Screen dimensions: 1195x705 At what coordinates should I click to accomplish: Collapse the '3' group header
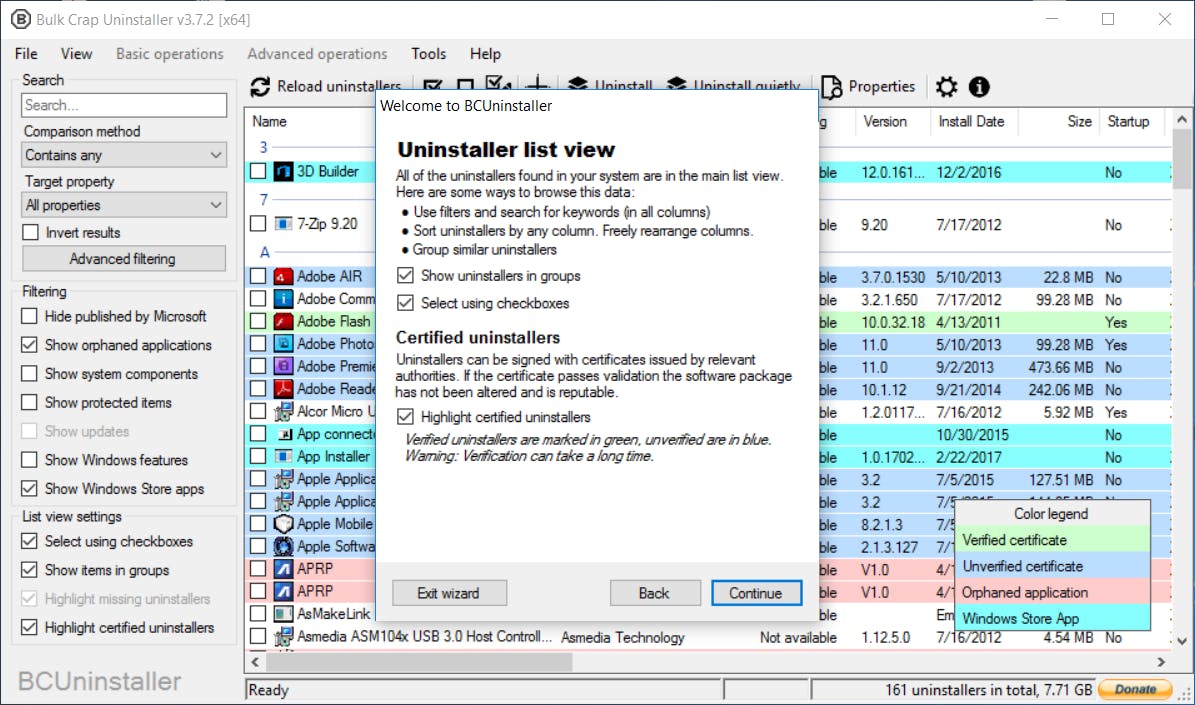(264, 147)
